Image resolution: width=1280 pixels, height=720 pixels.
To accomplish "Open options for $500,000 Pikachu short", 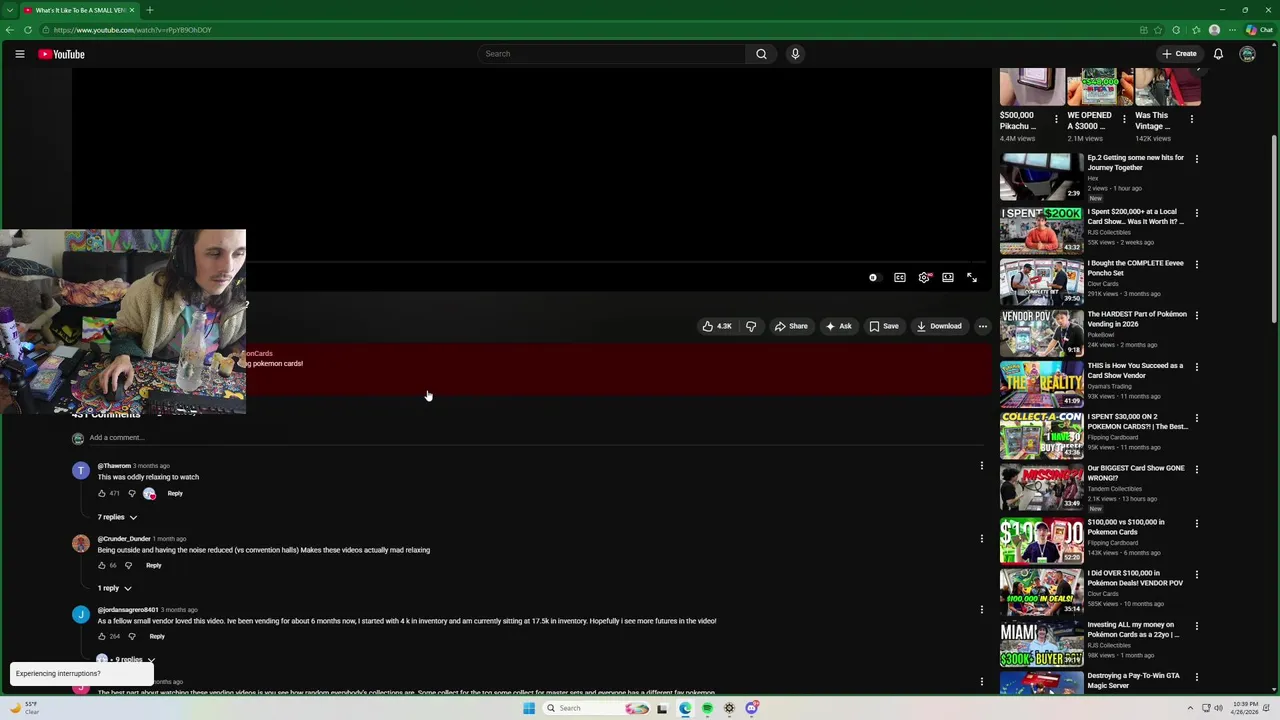I will (x=1056, y=120).
